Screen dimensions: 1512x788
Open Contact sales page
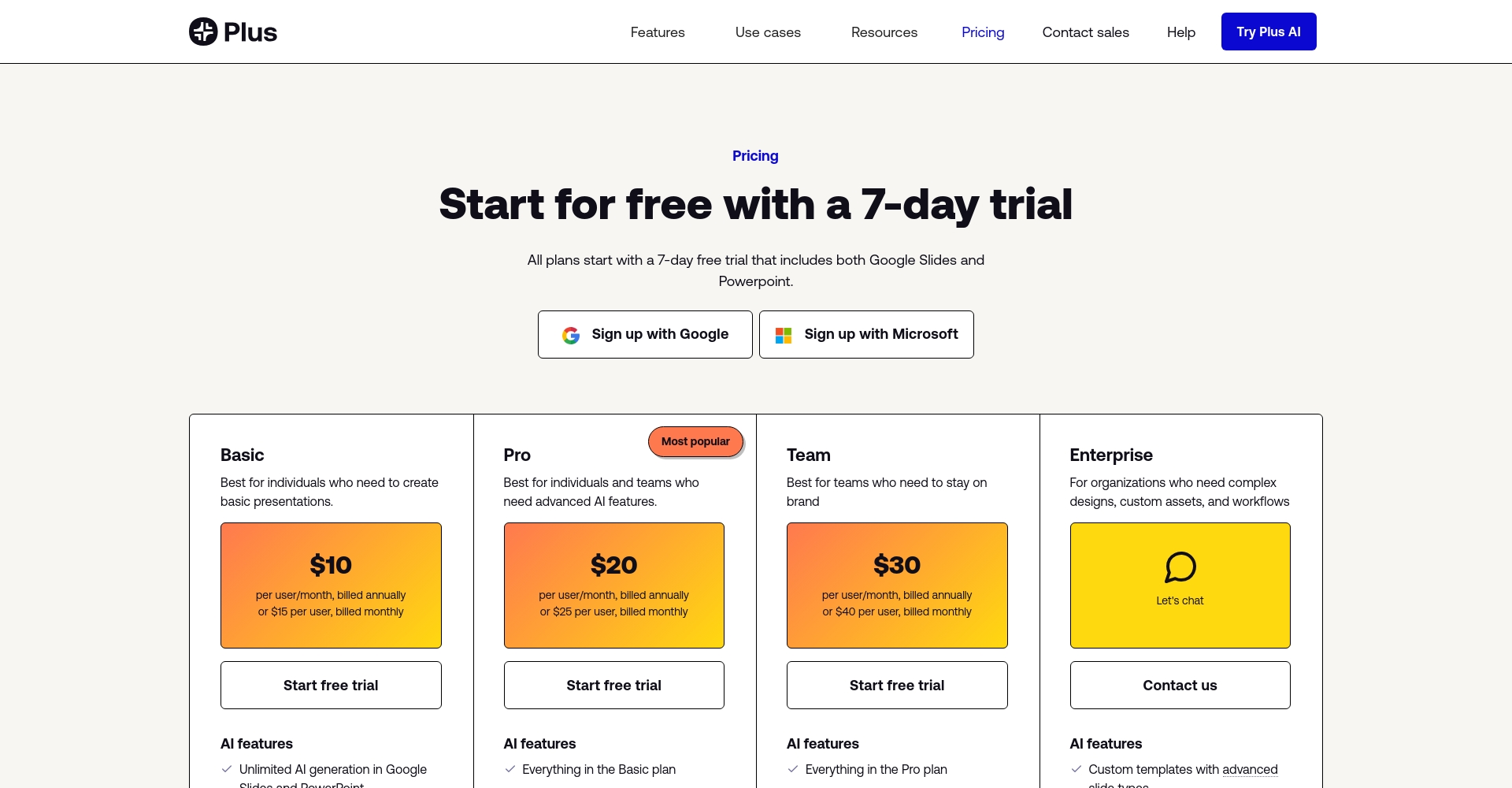pyautogui.click(x=1085, y=32)
